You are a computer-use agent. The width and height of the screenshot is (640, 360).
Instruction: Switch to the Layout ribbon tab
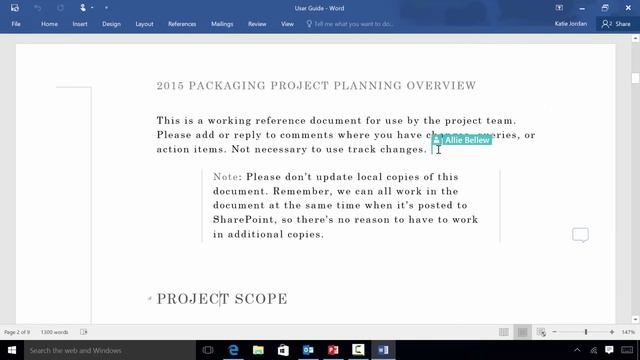[144, 24]
